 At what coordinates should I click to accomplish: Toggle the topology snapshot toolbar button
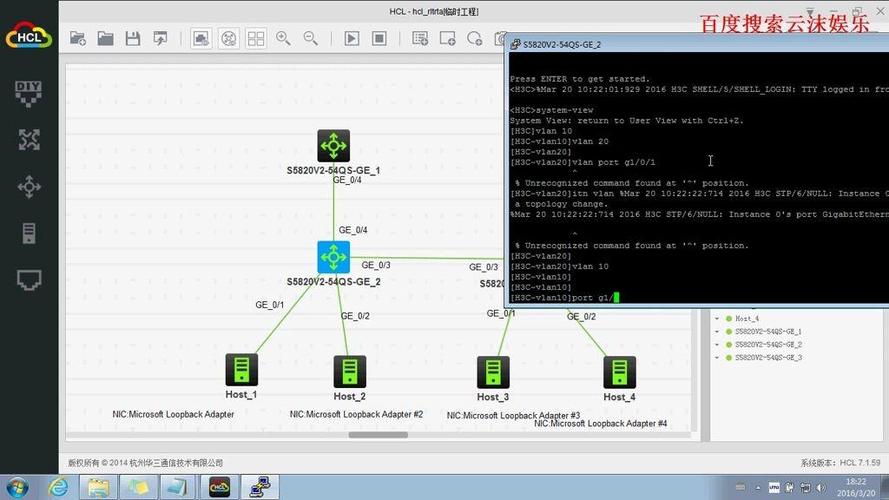click(x=201, y=38)
